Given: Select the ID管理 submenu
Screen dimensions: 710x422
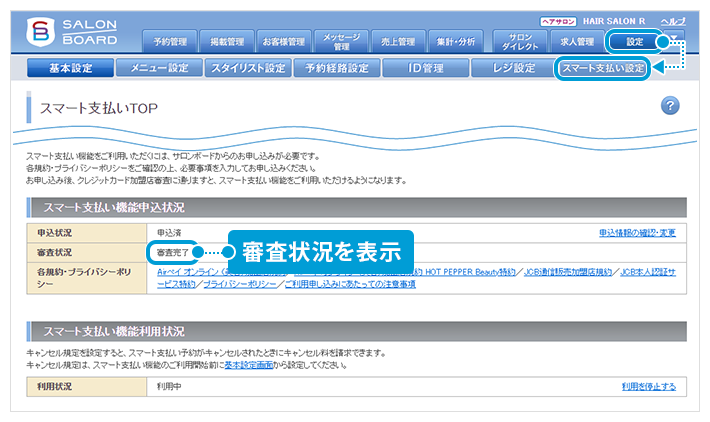Looking at the screenshot, I should coord(426,69).
